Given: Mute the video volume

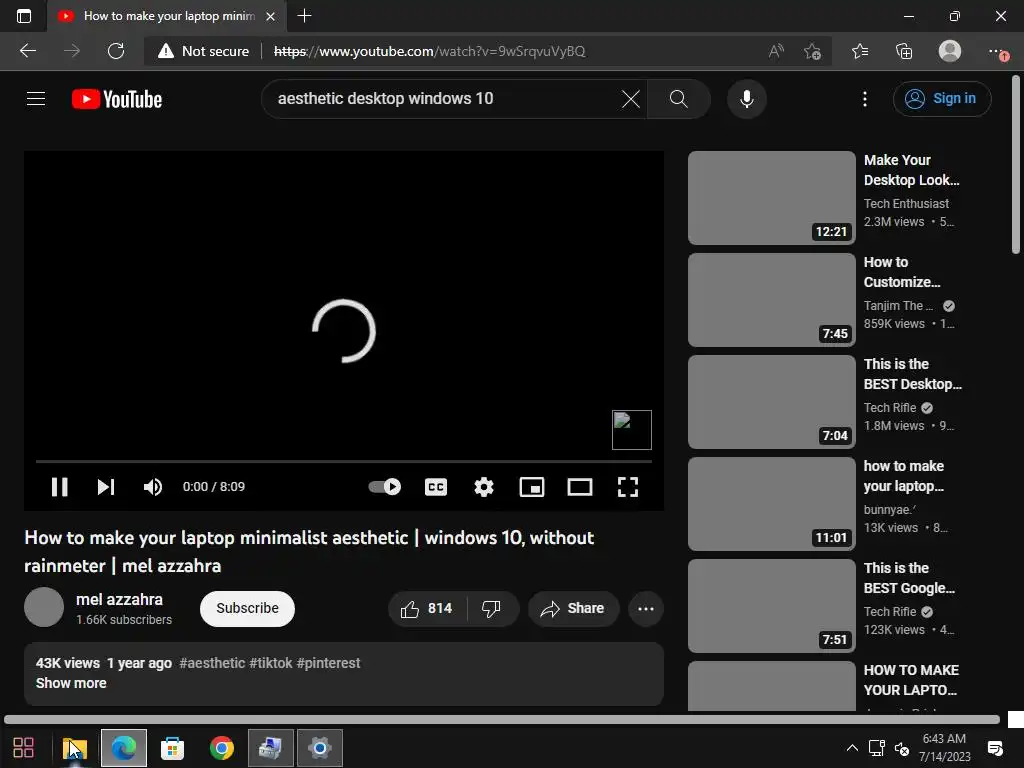Looking at the screenshot, I should click(153, 487).
